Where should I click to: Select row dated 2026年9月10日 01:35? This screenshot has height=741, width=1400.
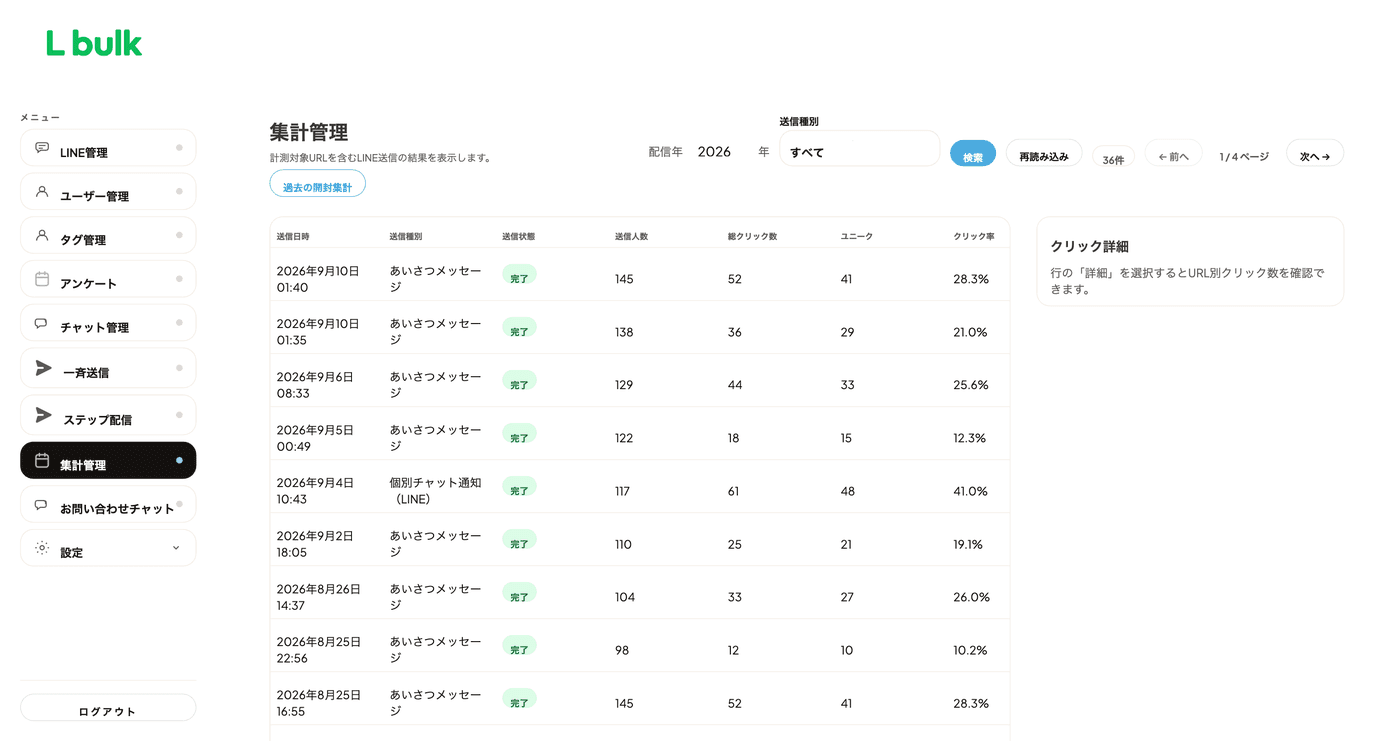[640, 328]
